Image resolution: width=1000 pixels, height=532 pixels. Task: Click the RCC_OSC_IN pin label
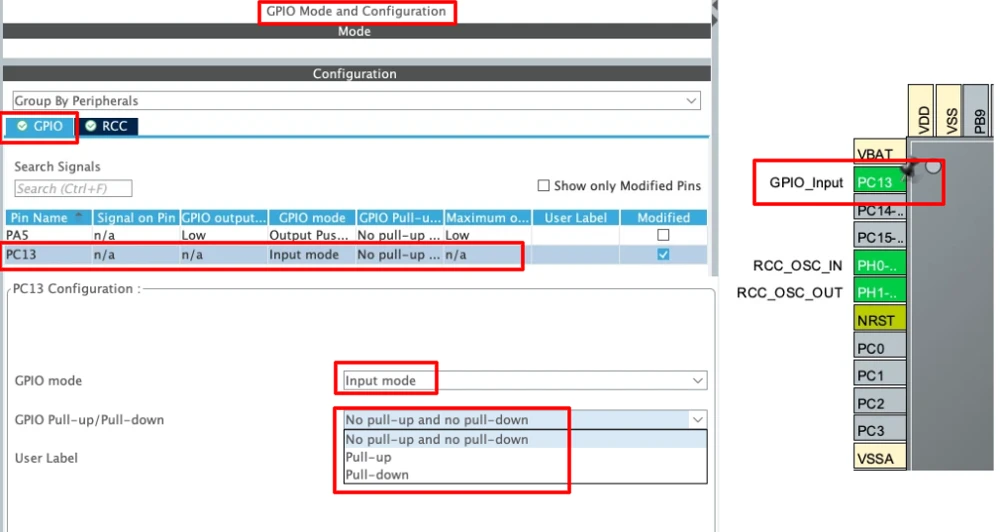pos(797,265)
